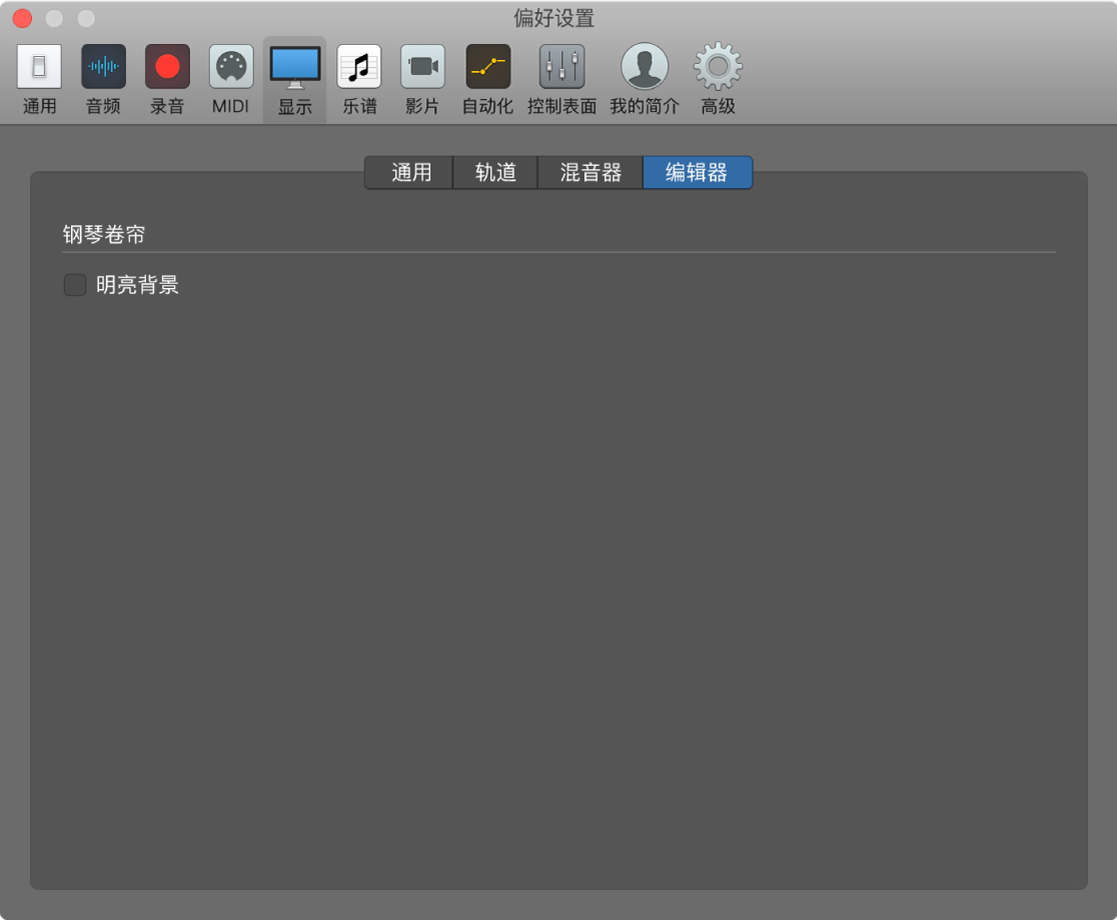Enable the 明亮背景 checkbox
Image resolution: width=1117 pixels, height=920 pixels.
tap(75, 285)
